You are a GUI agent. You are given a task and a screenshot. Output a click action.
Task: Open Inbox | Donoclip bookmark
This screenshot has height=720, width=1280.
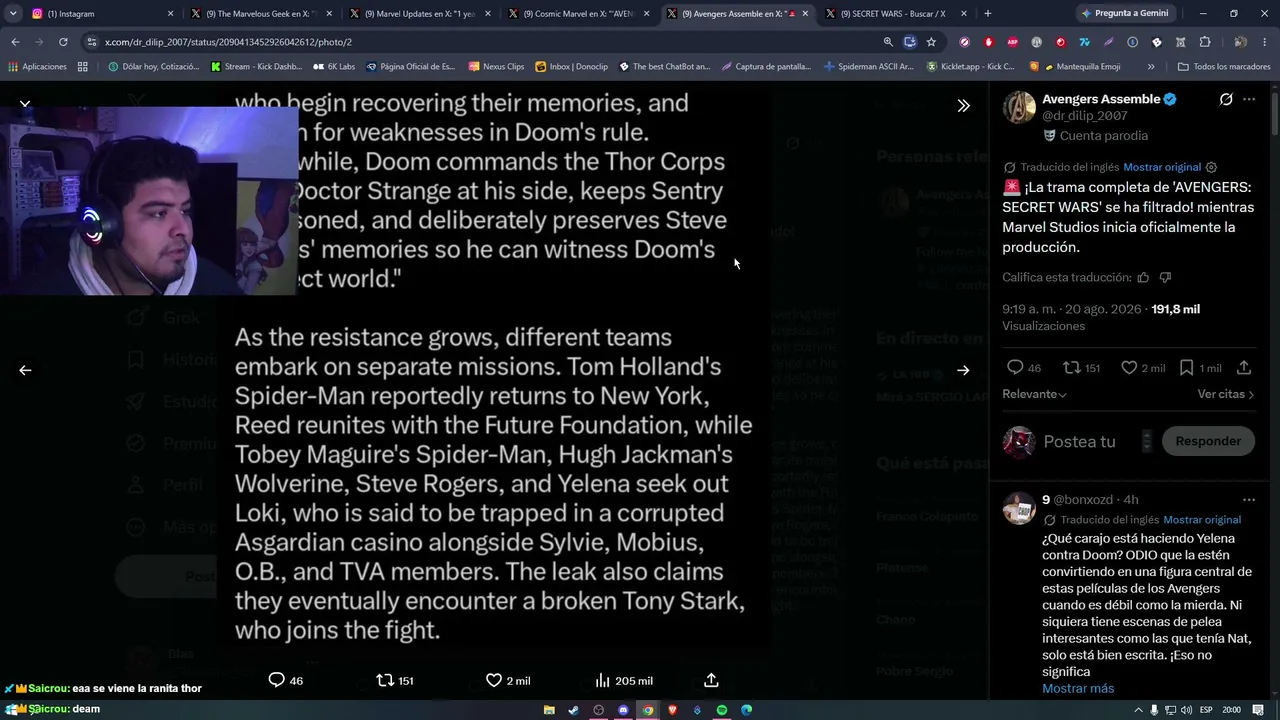point(571,66)
